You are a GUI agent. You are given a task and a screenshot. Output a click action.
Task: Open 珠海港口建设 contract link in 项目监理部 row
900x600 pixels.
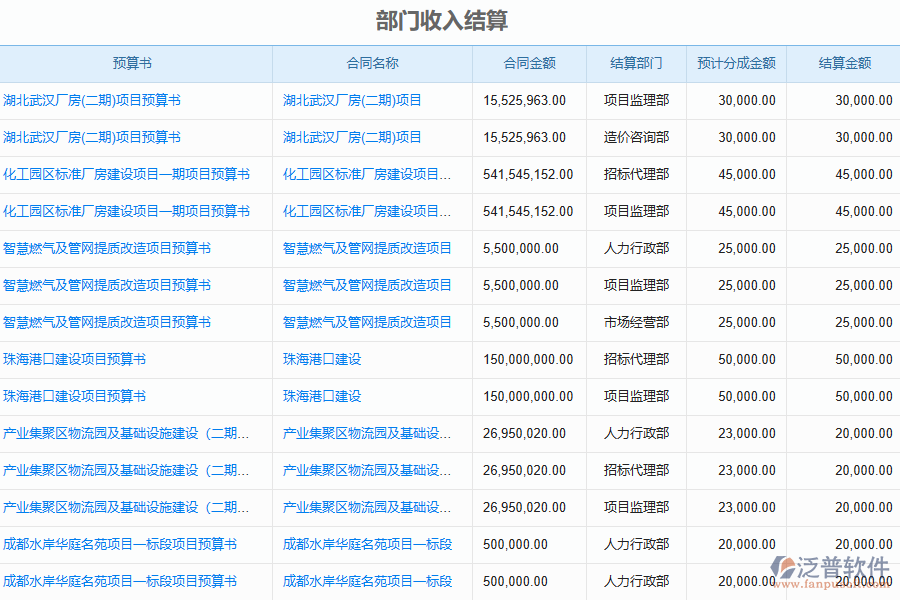pyautogui.click(x=322, y=396)
